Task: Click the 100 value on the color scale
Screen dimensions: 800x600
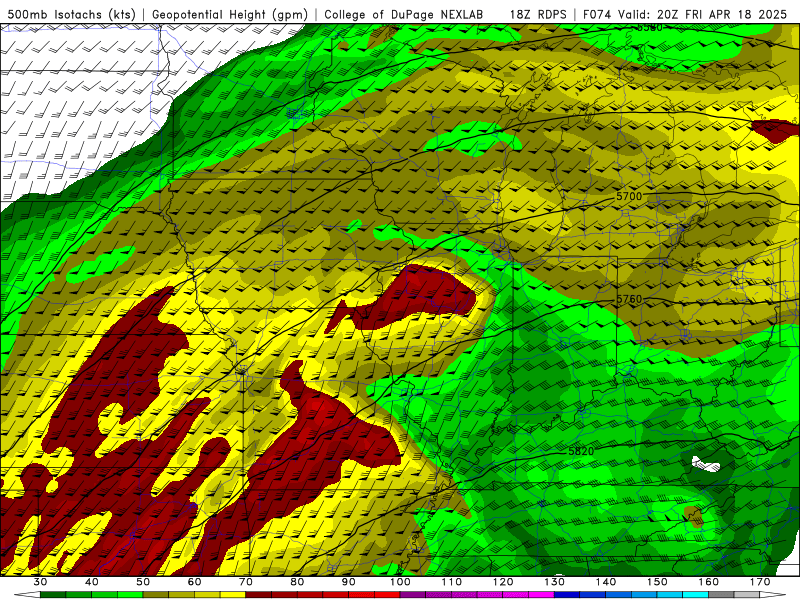Action: point(400,582)
